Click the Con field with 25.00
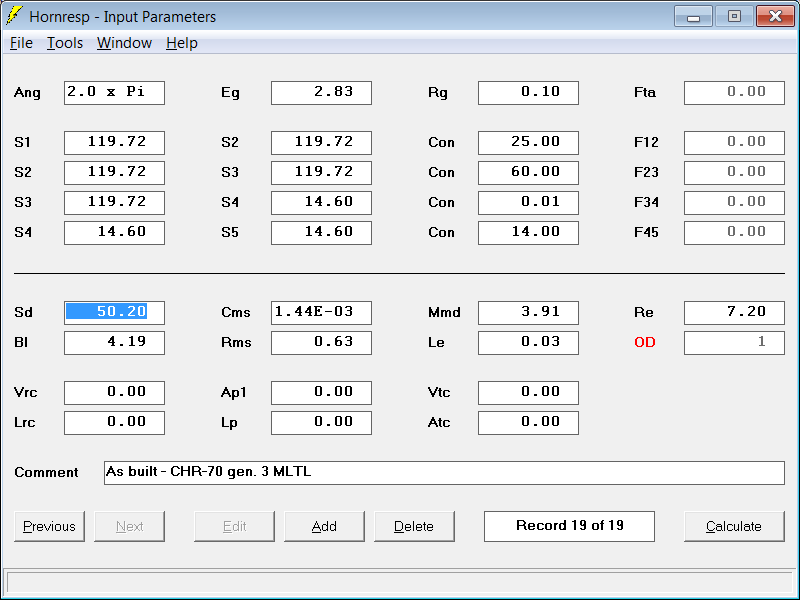The image size is (800, 600). point(528,143)
